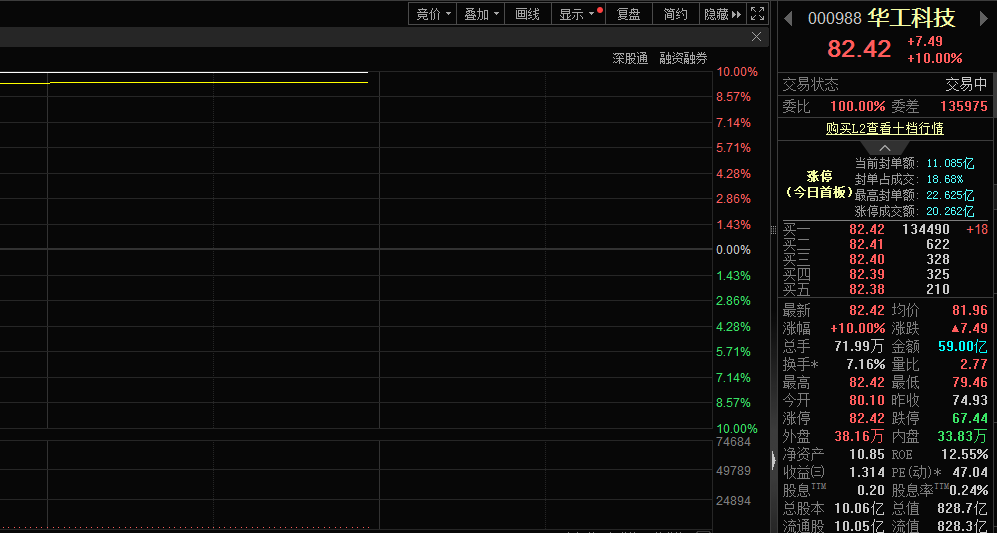This screenshot has height=533, width=997.
Task: Open the 叠加 overlay dropdown
Action: [x=482, y=14]
